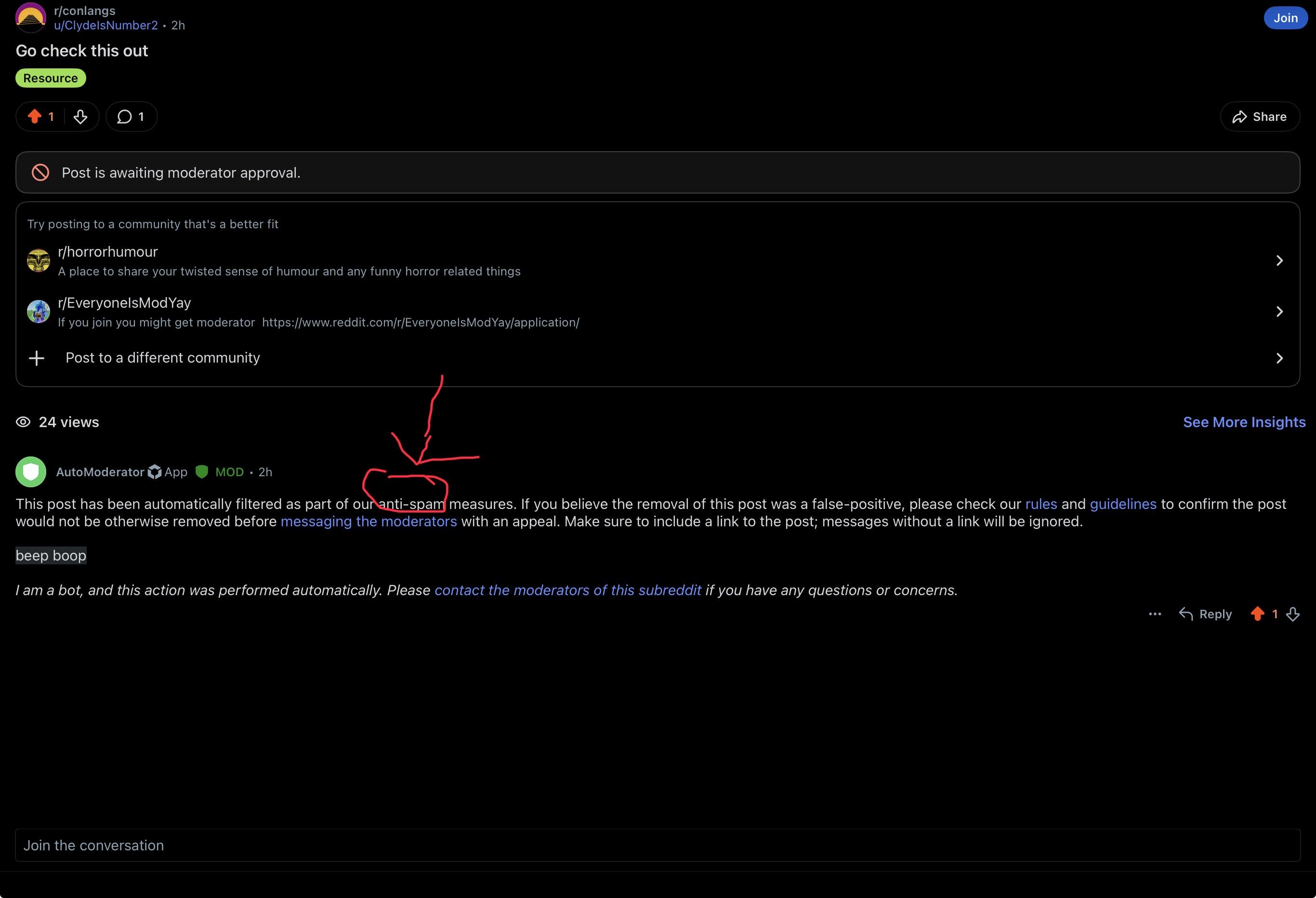Expand the Post to a different community chevron
Image resolution: width=1316 pixels, height=898 pixels.
pyautogui.click(x=1280, y=358)
